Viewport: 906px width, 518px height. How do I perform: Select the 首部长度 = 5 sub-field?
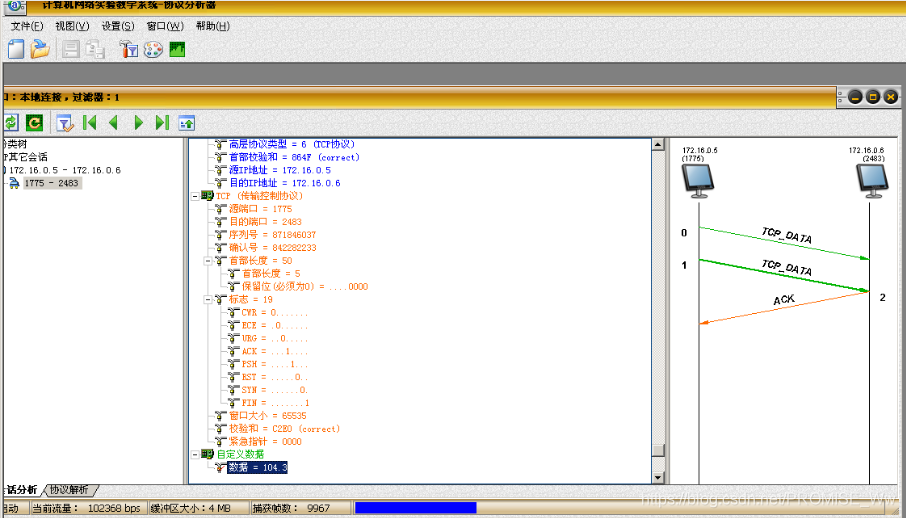click(x=271, y=273)
